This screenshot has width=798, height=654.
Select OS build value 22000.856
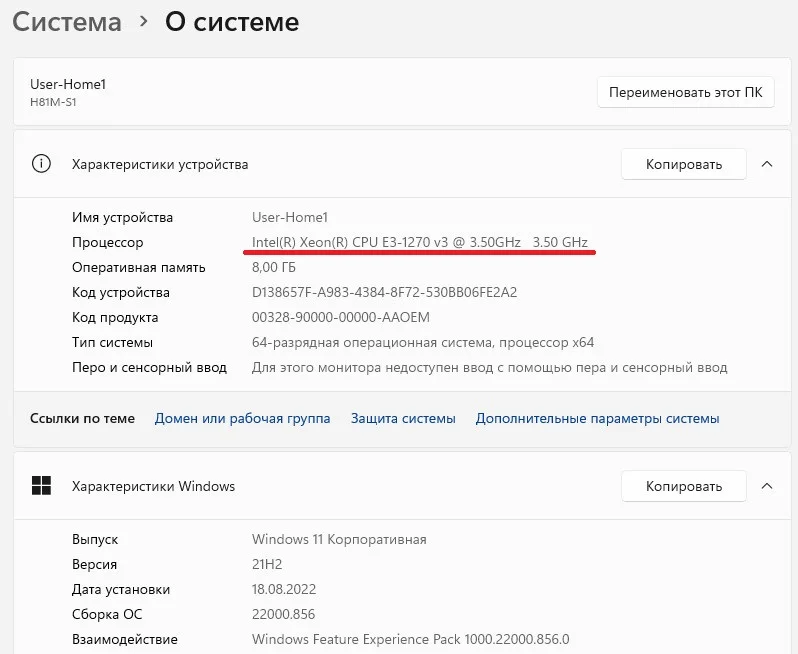[283, 614]
